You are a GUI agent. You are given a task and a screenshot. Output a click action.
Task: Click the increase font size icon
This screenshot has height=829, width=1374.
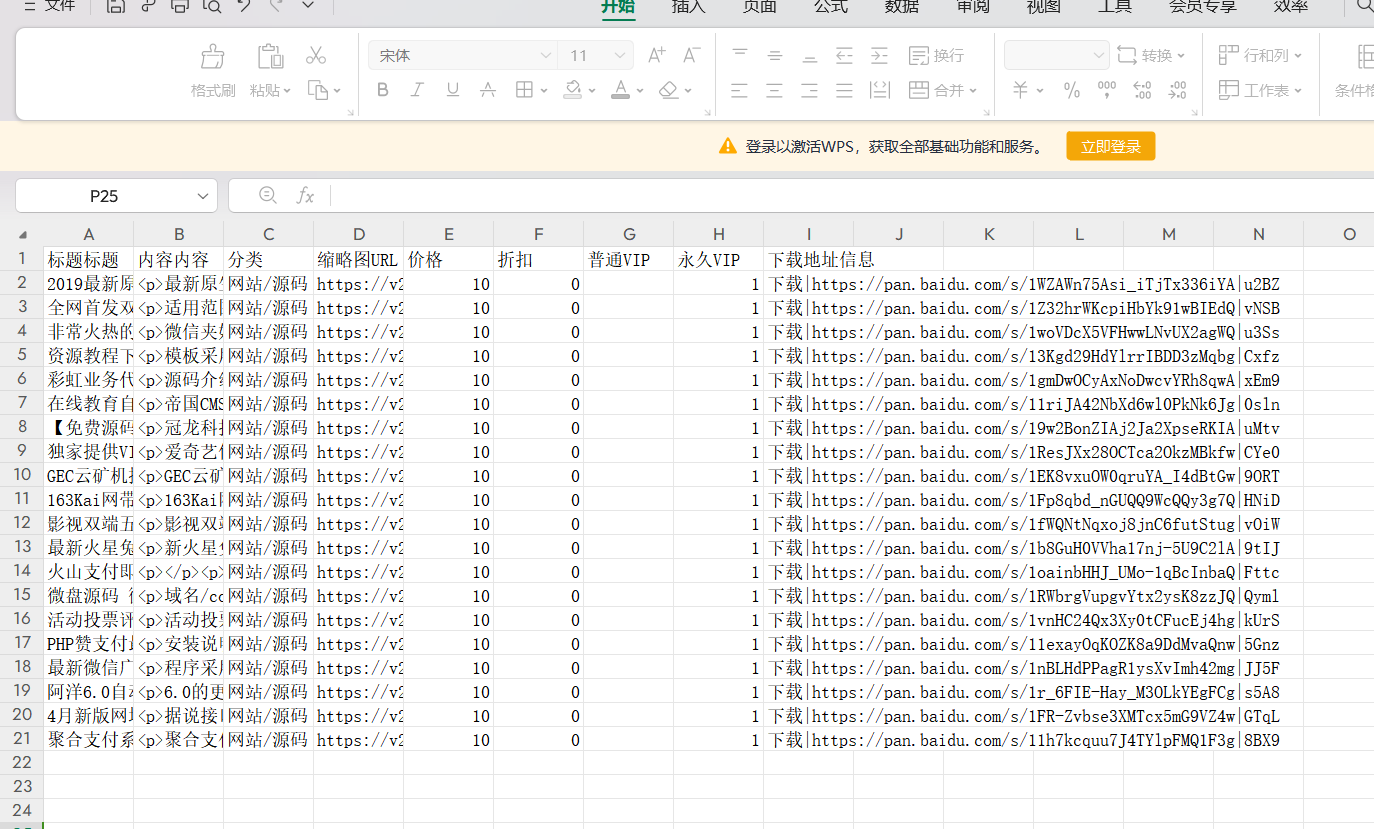656,56
